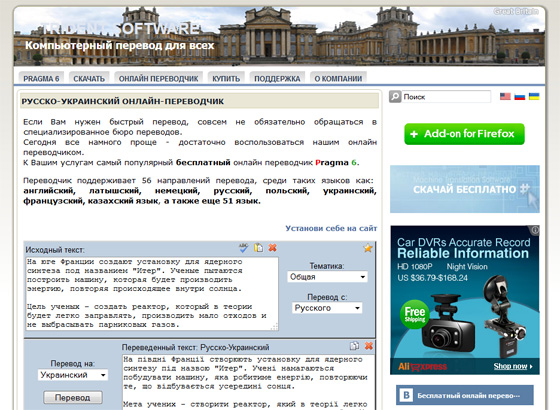This screenshot has width=560, height=410.
Task: Open the Тематика dropdown set to Общая
Action: pos(328,277)
